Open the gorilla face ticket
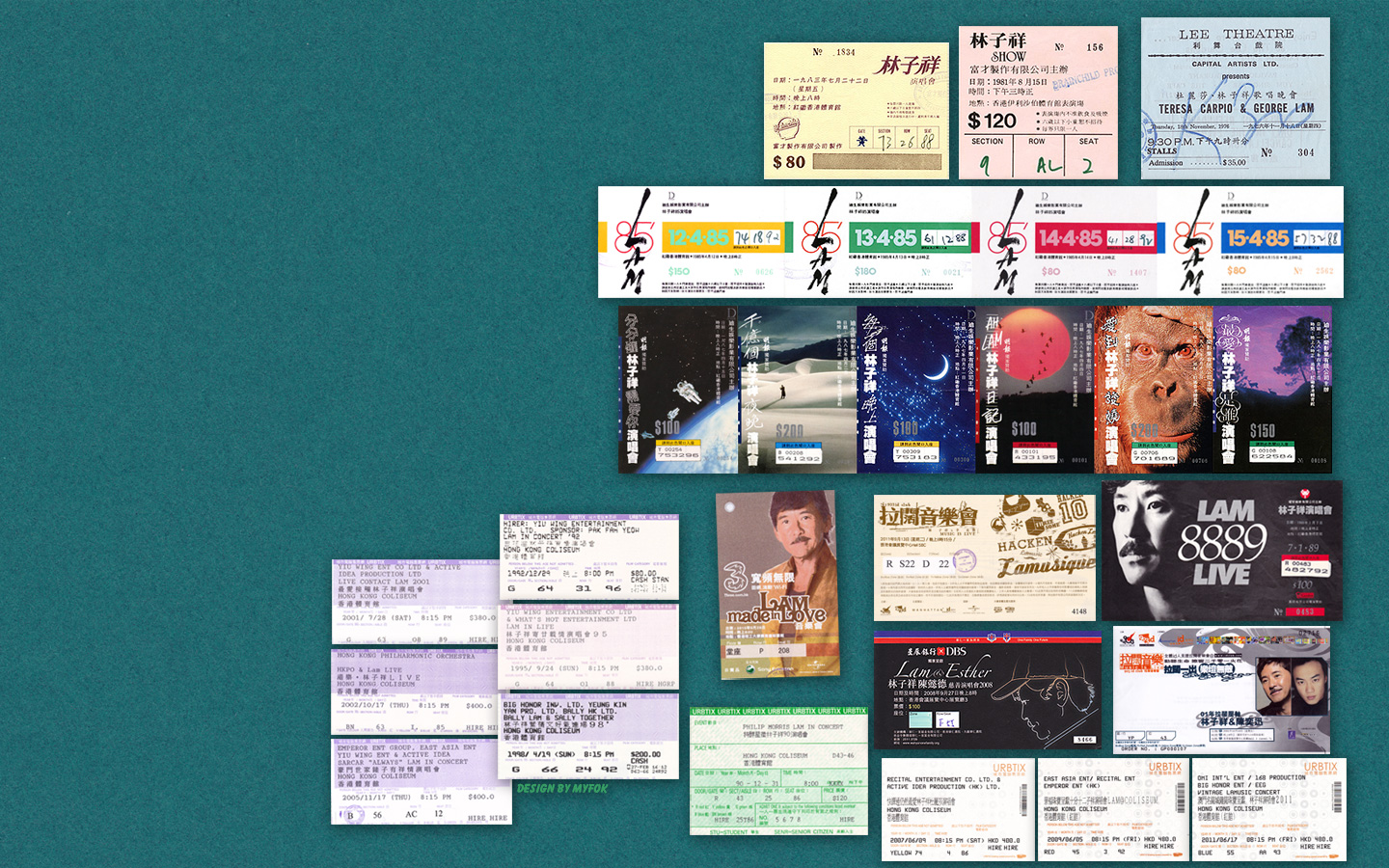1389x868 pixels. [x=1154, y=390]
